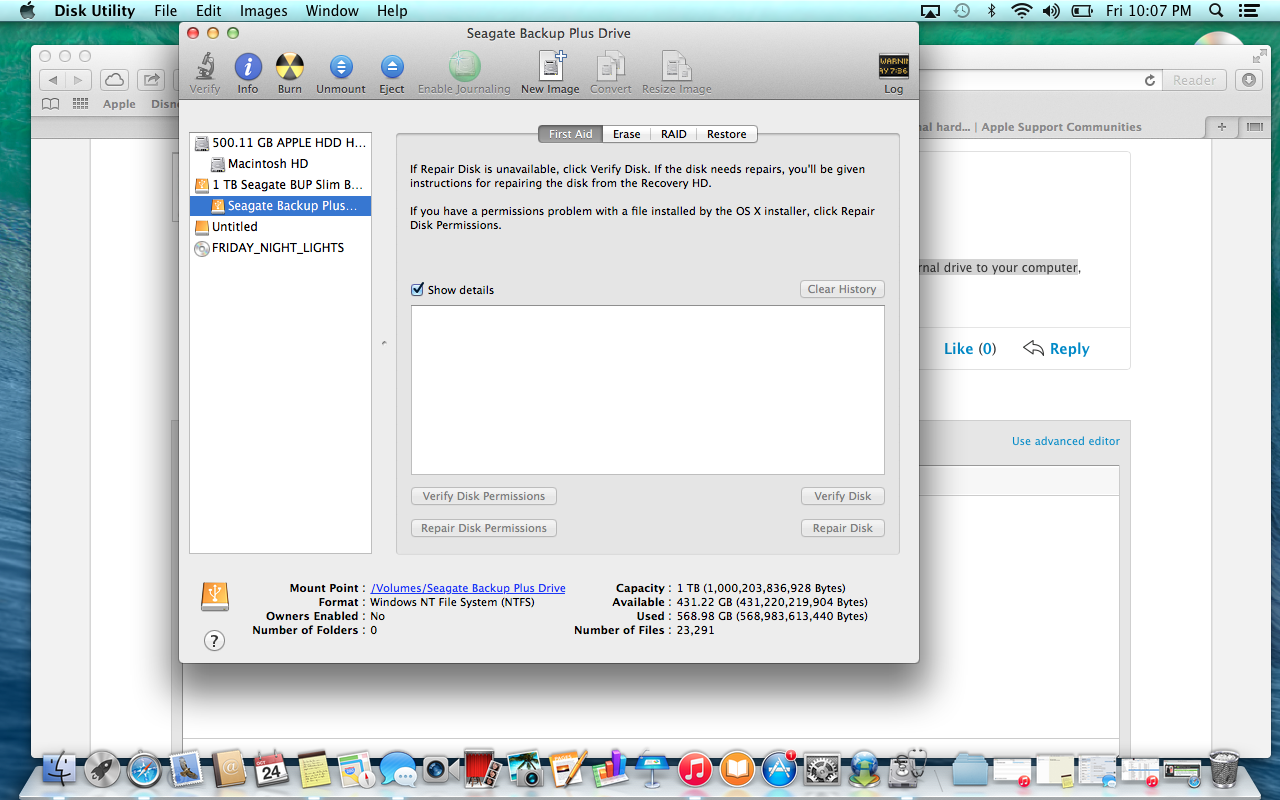Open the Images menu
Viewport: 1280px width, 800px height.
click(x=264, y=11)
